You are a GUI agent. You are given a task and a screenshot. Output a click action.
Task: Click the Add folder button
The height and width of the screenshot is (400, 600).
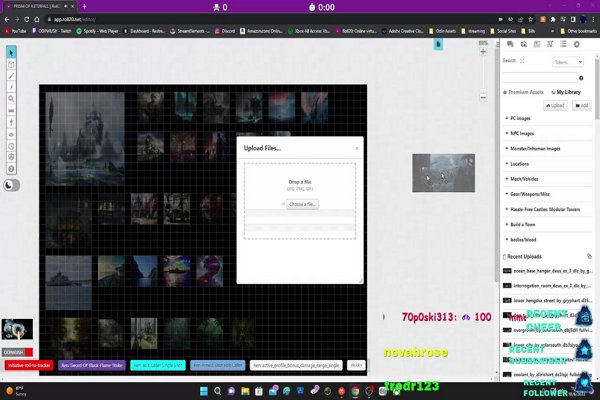582,105
